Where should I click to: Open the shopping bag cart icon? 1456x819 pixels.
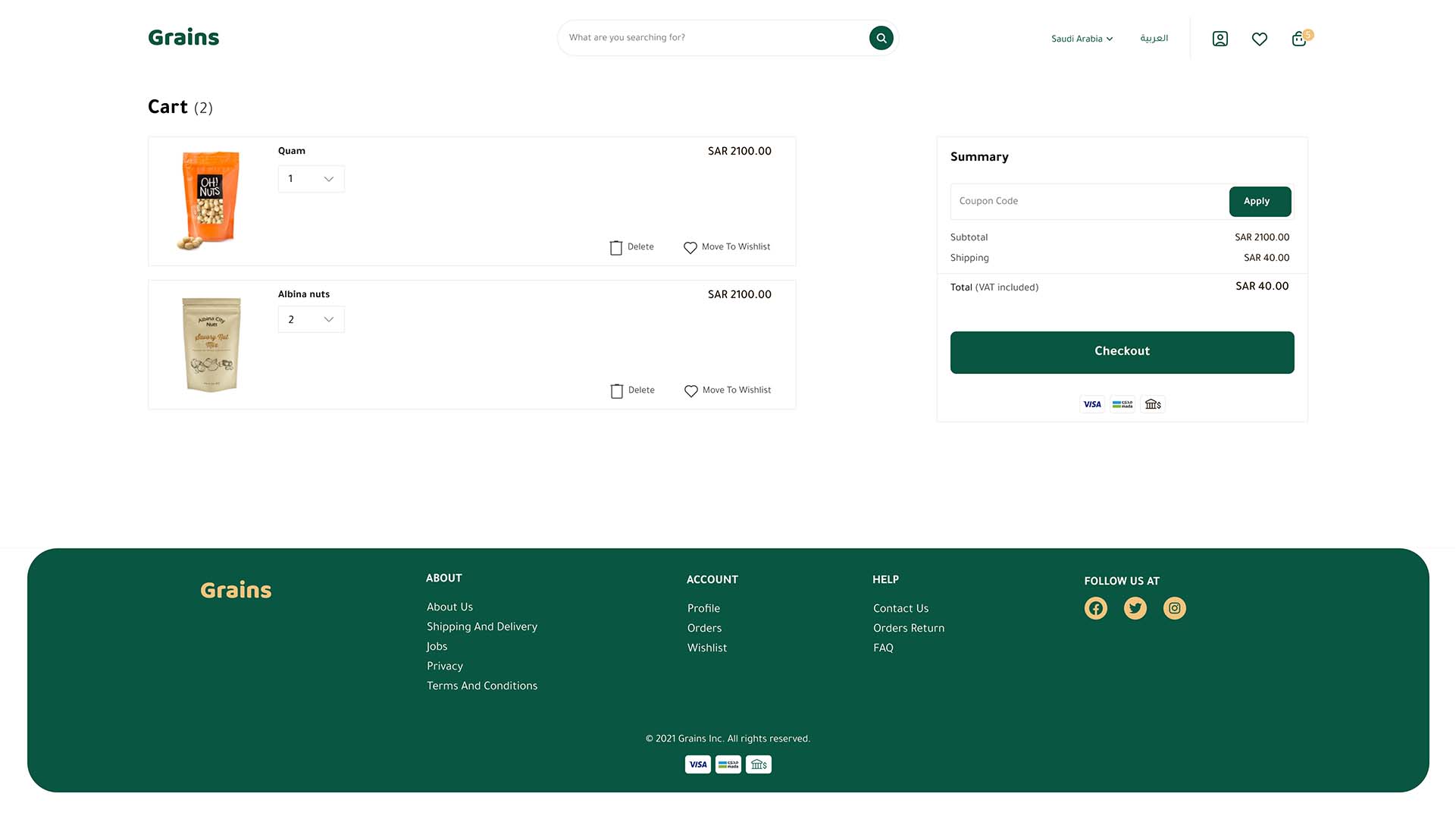(x=1299, y=39)
